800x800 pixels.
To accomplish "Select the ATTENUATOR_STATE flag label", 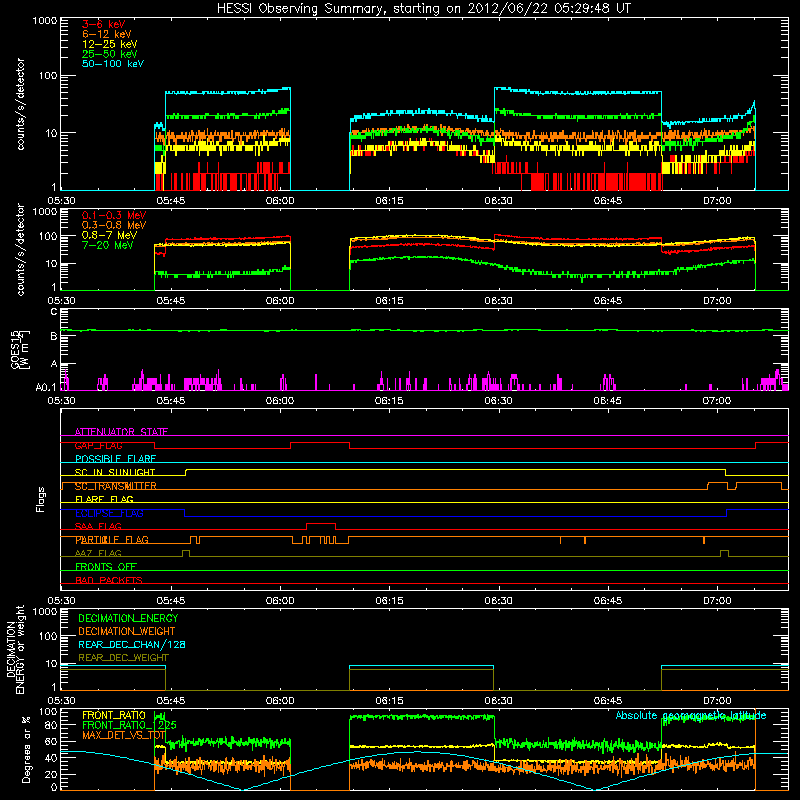I will click(x=121, y=432).
